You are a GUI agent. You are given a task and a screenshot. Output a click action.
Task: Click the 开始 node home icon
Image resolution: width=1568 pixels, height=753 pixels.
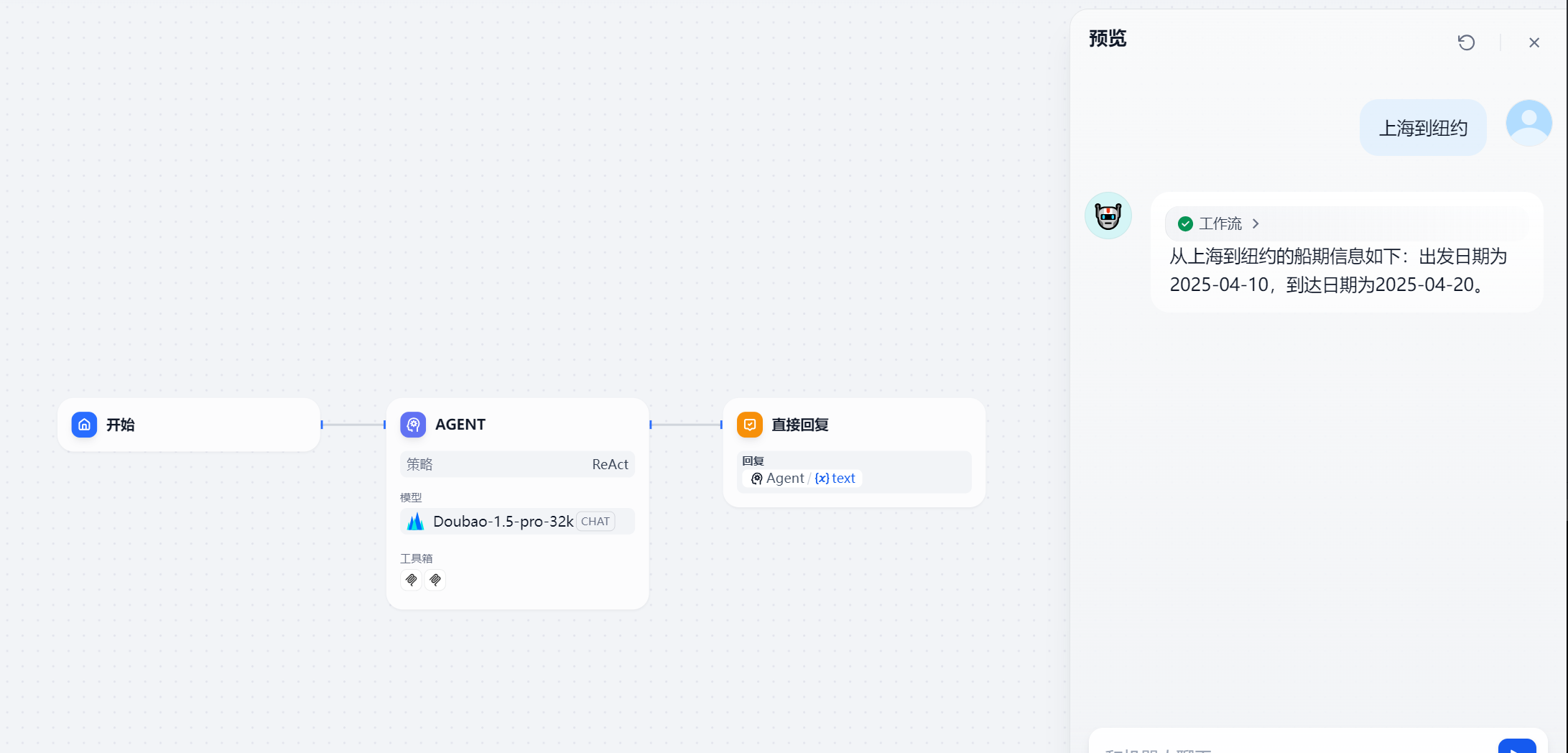coord(84,425)
